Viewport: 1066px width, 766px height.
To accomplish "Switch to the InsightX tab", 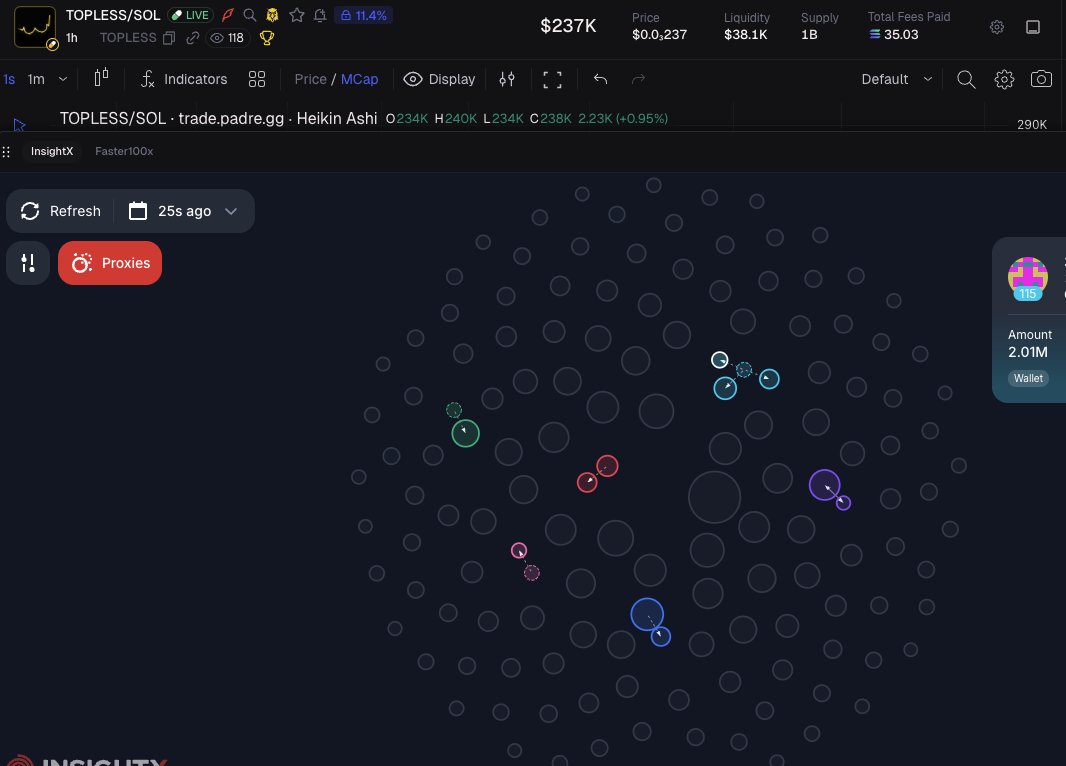I will 52,152.
